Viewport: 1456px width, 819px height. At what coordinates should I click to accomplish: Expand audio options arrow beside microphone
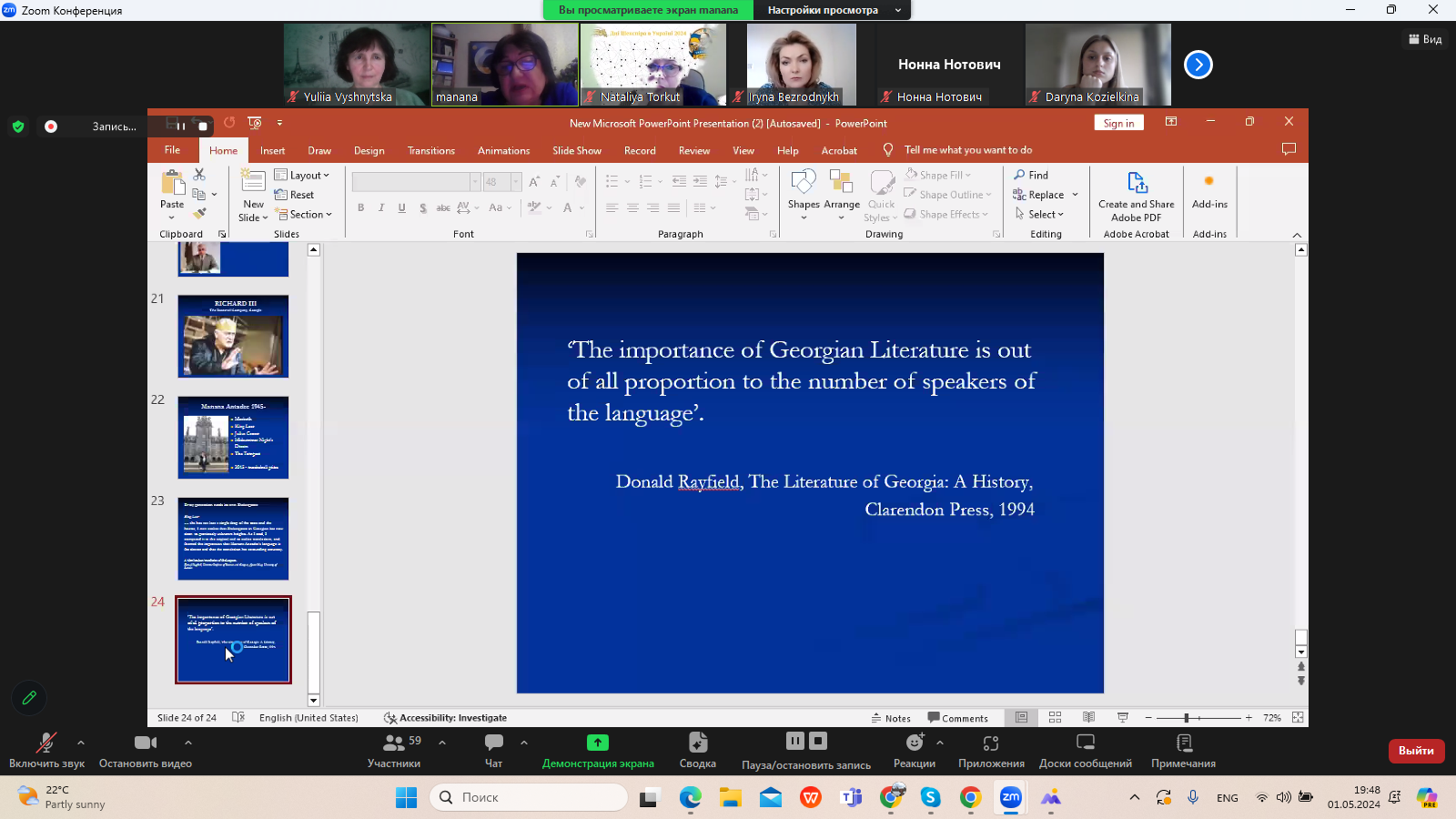[x=81, y=743]
